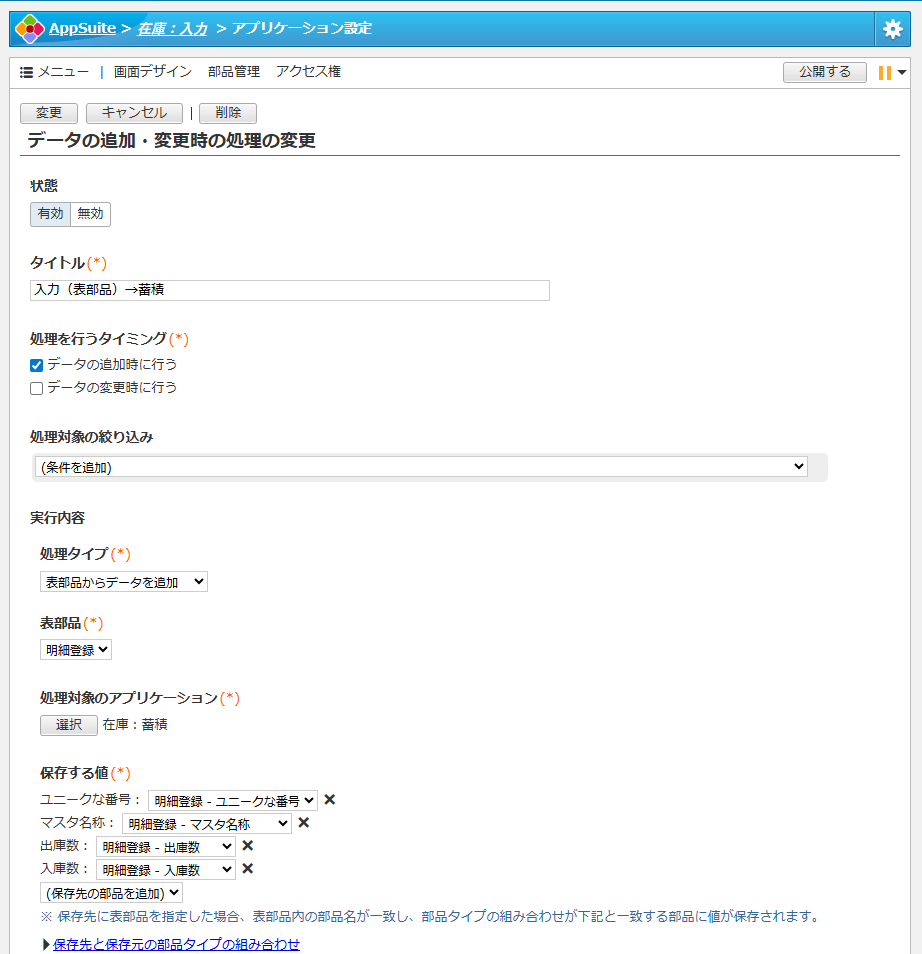Screen dimensions: 922x954
Task: Click the menu list icon
Action: pyautogui.click(x=26, y=72)
